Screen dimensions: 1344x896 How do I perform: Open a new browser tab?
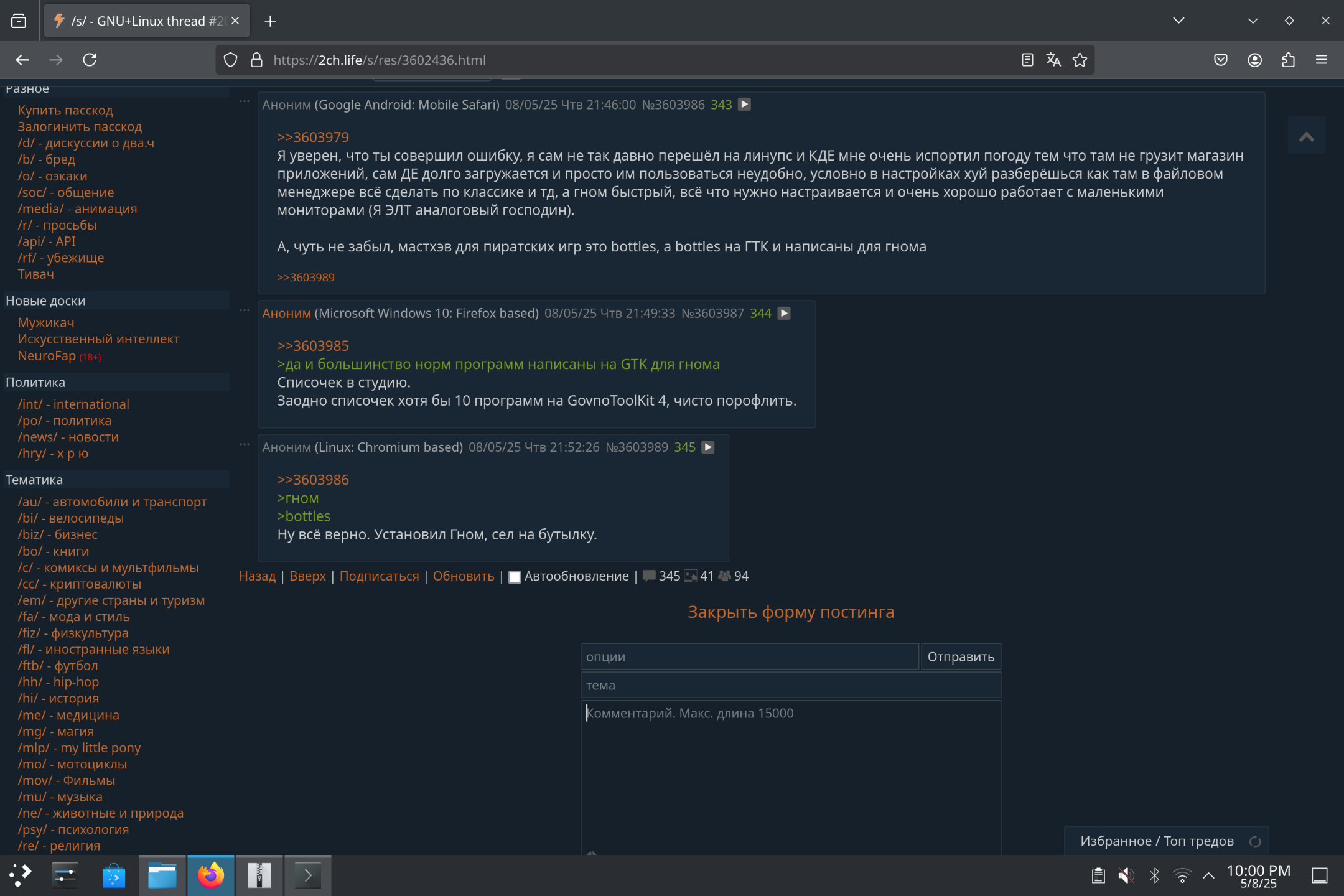coord(270,21)
